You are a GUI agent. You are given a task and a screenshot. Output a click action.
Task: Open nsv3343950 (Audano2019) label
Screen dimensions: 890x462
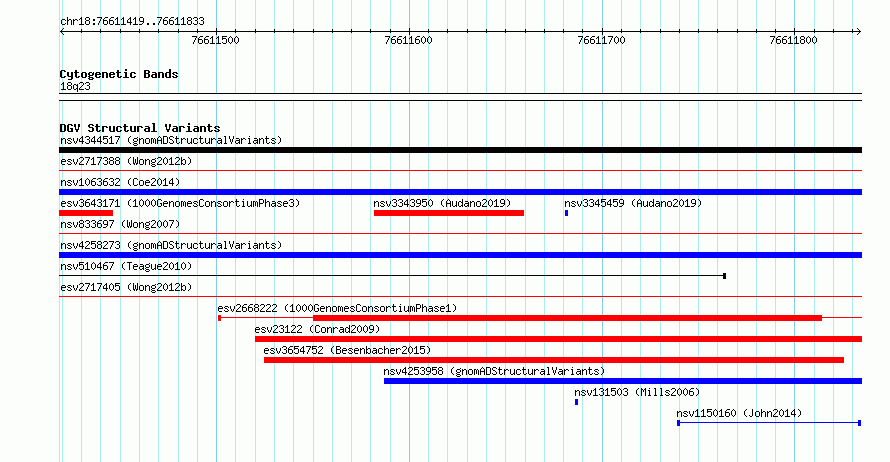[442, 203]
